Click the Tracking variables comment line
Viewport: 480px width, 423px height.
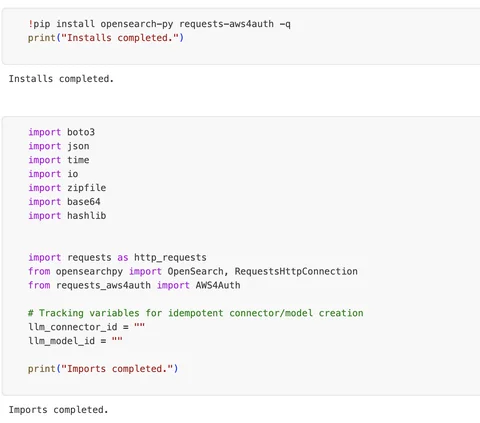[196, 313]
